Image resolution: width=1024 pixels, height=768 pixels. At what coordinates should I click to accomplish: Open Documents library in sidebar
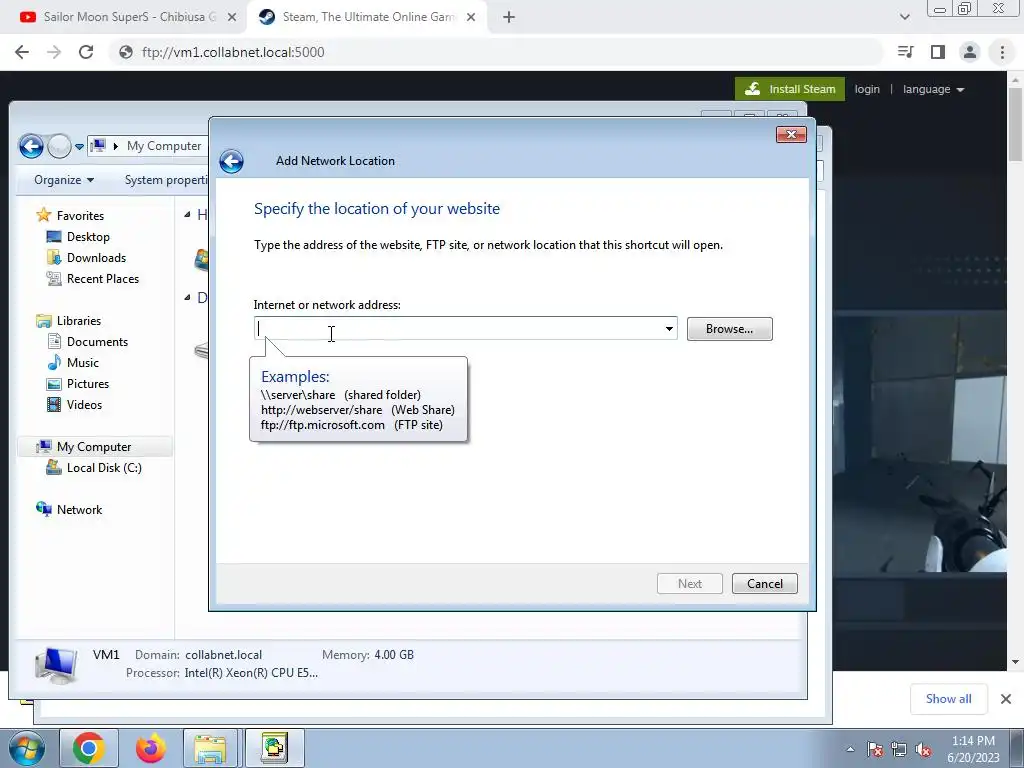click(x=97, y=342)
